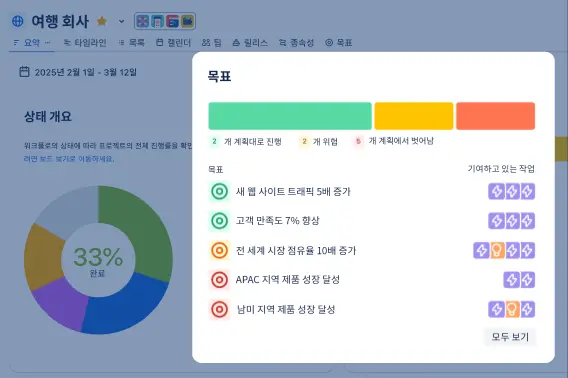
Task: Click last epic icon in APAC 지역 row
Action: (x=527, y=280)
